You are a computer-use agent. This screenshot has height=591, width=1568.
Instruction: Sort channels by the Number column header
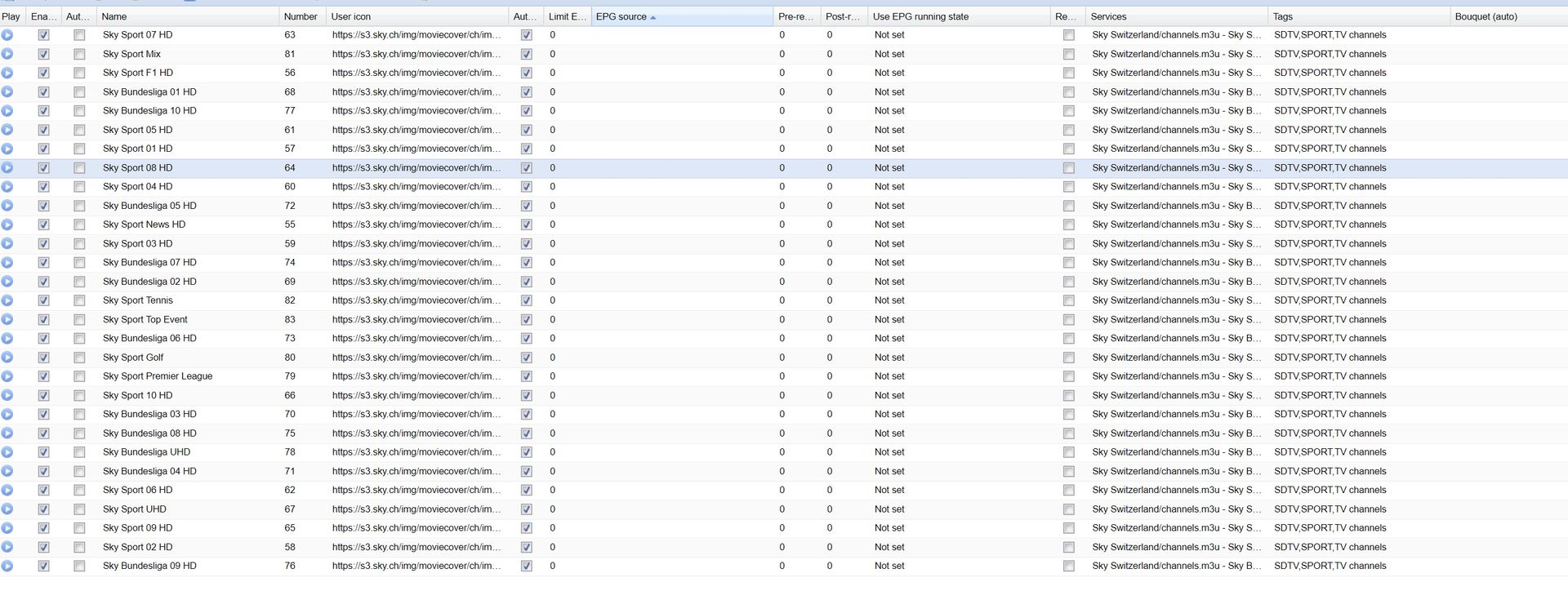tap(301, 16)
